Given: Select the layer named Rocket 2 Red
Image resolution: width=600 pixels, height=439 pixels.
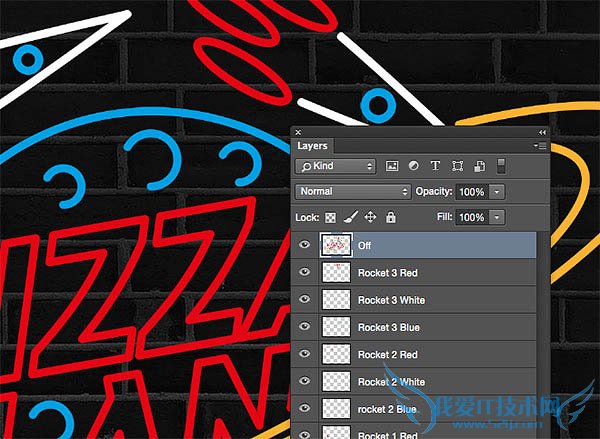Looking at the screenshot, I should tap(414, 354).
